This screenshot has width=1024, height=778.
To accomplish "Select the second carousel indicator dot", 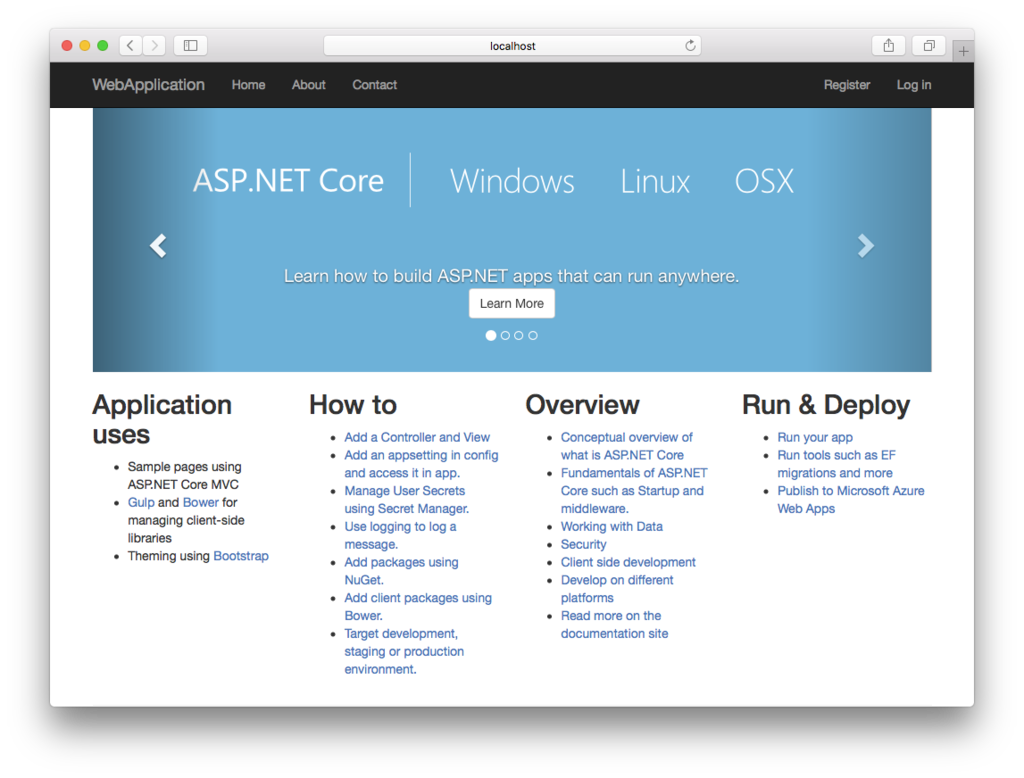I will click(x=505, y=335).
